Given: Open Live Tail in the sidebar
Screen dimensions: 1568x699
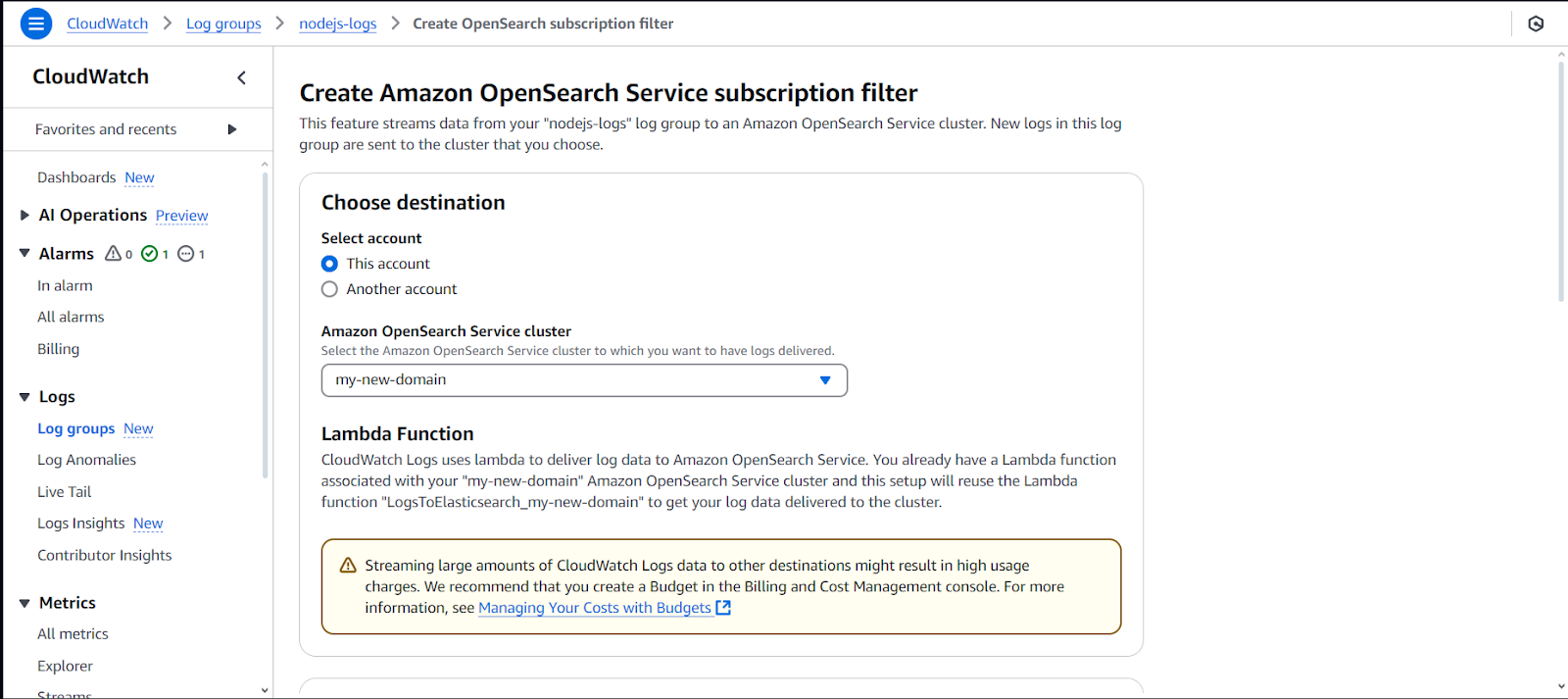Looking at the screenshot, I should point(64,492).
